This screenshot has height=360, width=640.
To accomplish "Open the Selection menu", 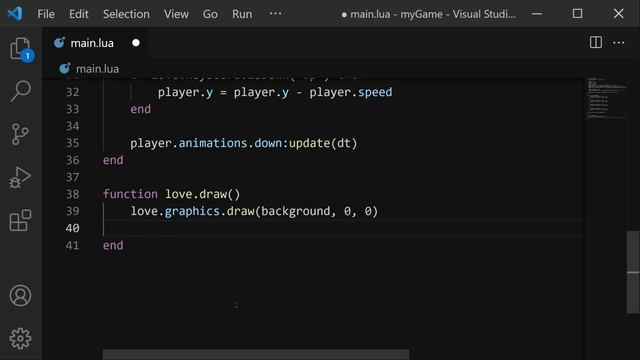I will tap(126, 14).
